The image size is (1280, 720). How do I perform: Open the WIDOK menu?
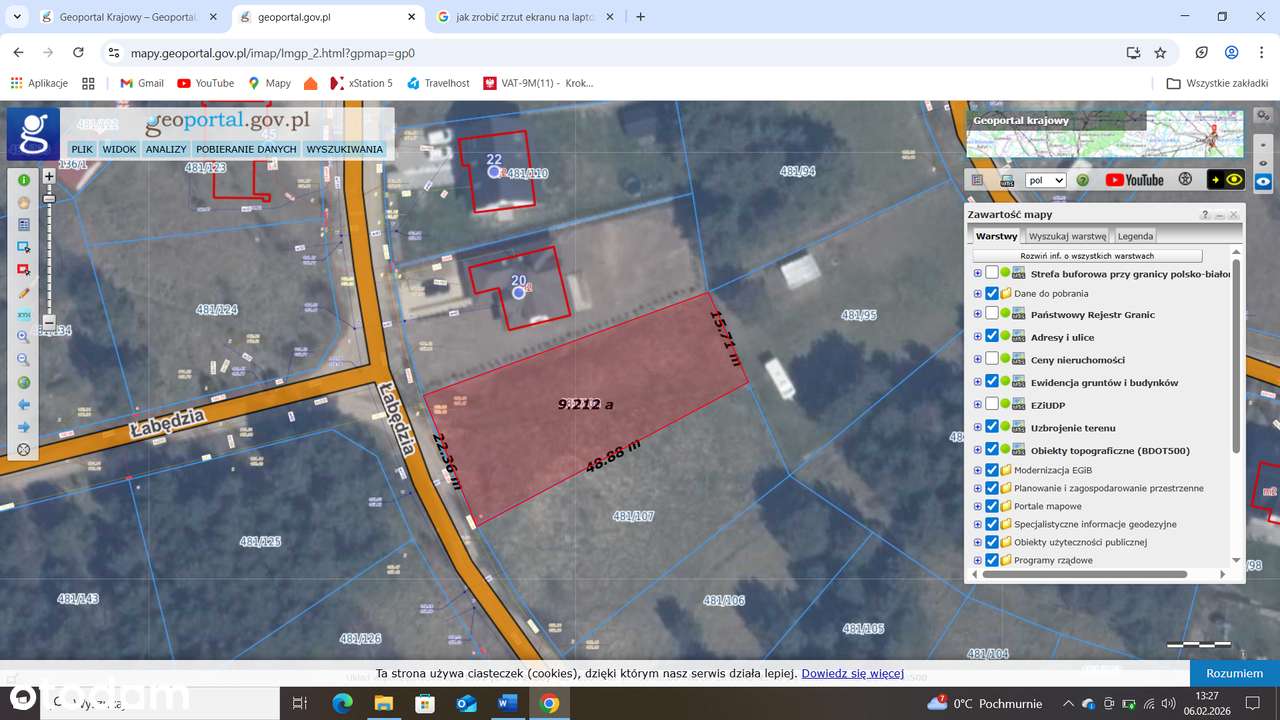(x=119, y=149)
